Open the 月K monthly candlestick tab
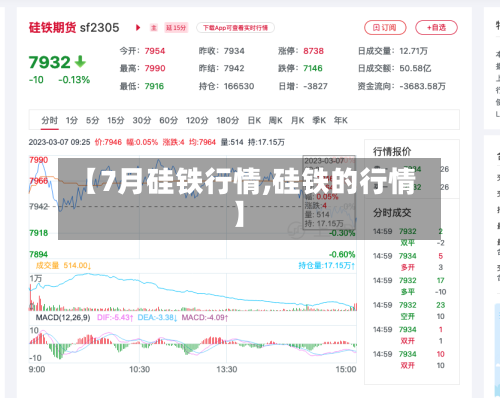This screenshot has height=398, width=500. pos(298,120)
